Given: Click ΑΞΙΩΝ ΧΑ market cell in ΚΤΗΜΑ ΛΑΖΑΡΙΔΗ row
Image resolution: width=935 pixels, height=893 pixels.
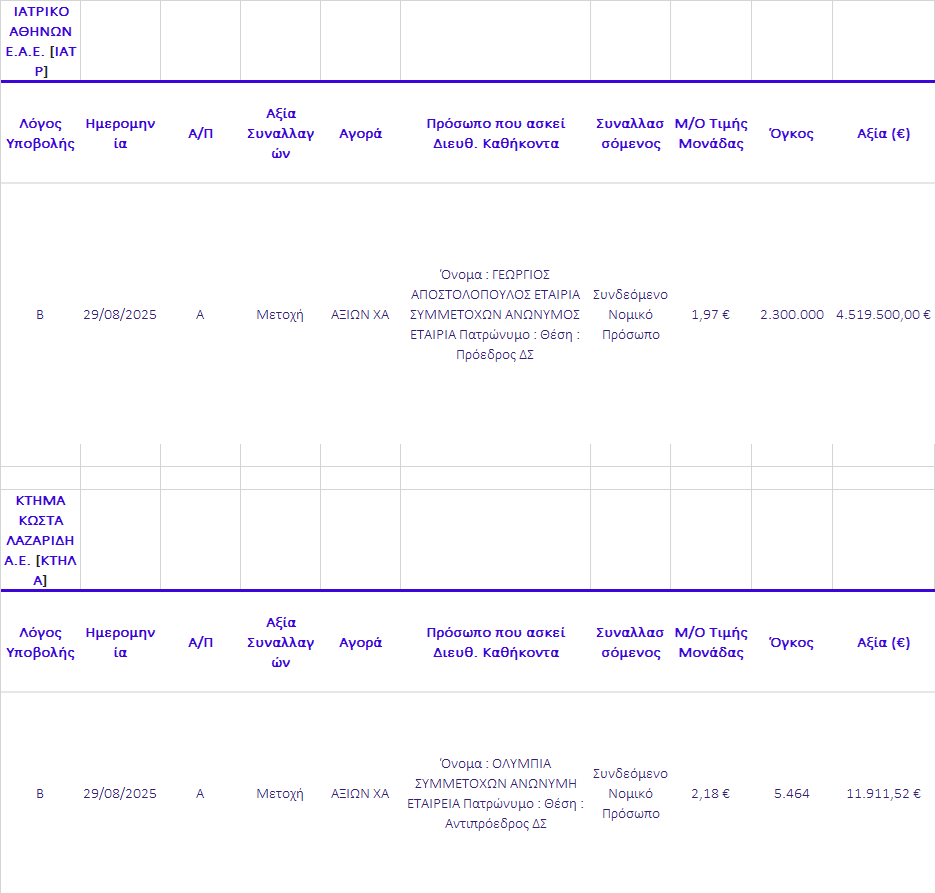Looking at the screenshot, I should click(x=360, y=794).
